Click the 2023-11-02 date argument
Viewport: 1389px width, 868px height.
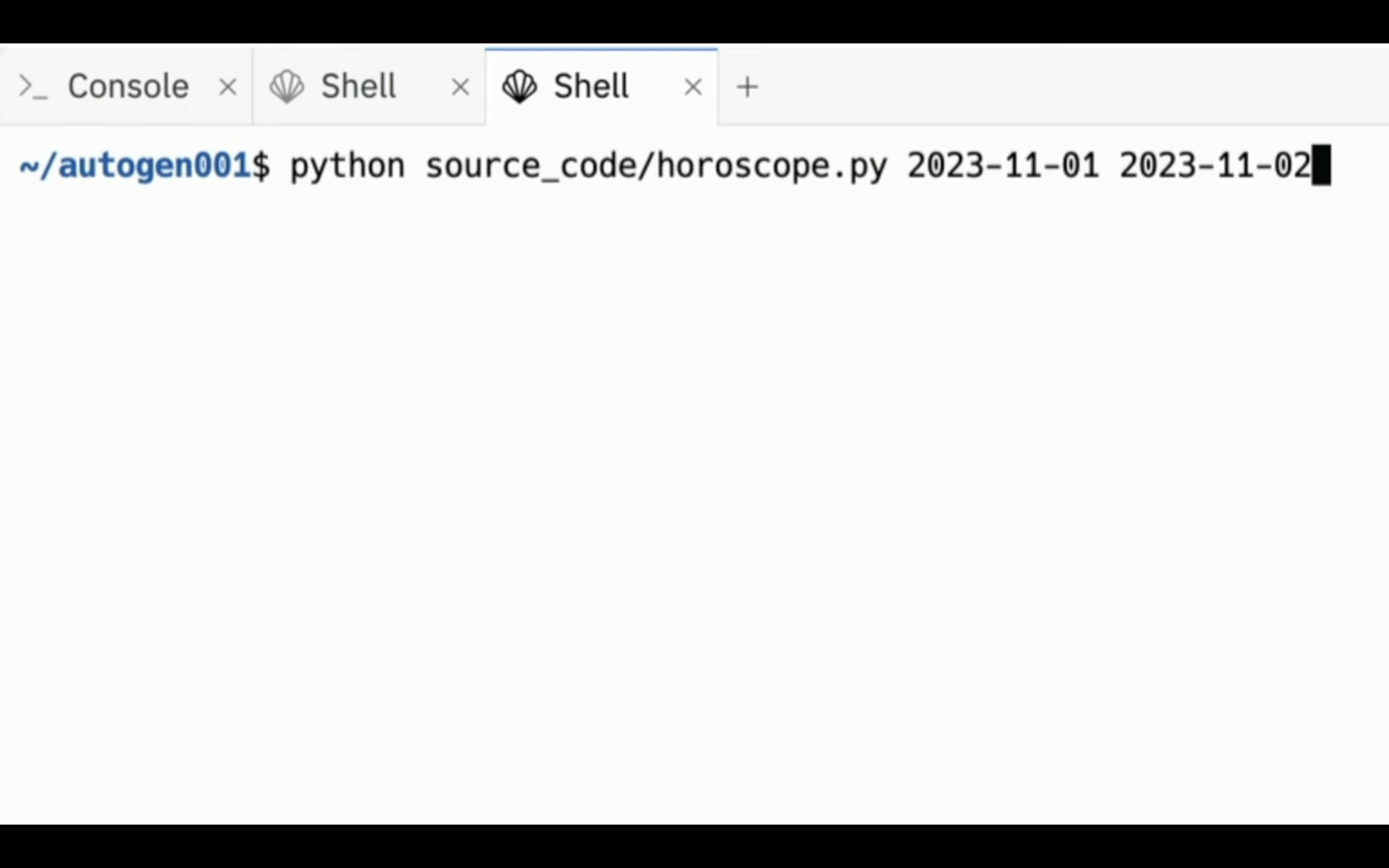(x=1215, y=166)
